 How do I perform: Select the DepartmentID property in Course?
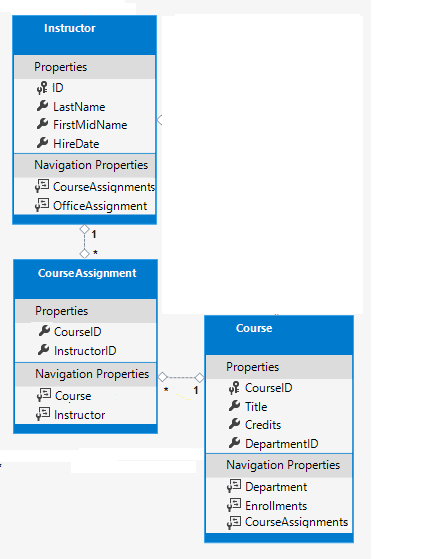point(282,443)
